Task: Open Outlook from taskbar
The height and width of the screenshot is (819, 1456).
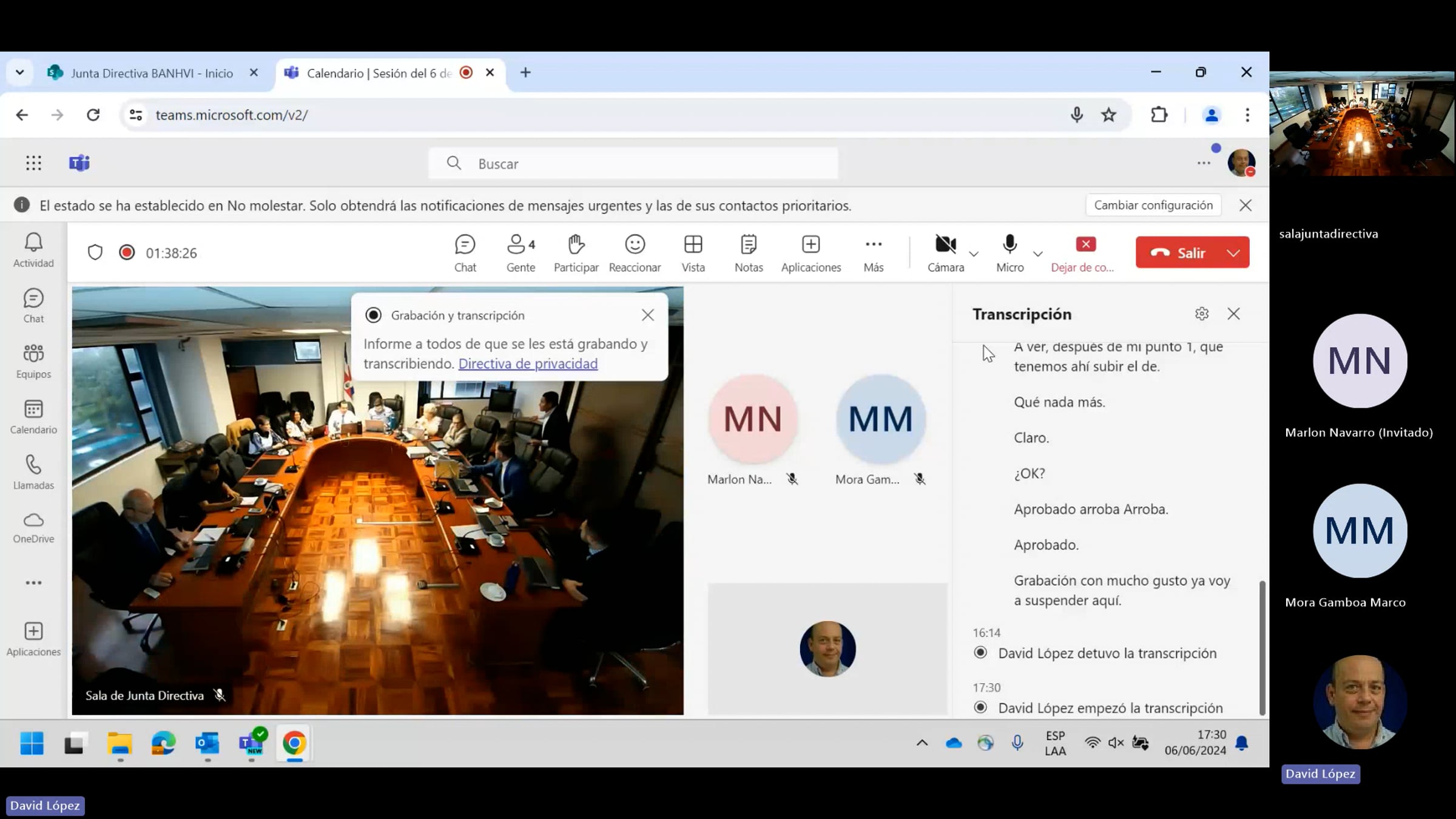Action: pyautogui.click(x=207, y=743)
